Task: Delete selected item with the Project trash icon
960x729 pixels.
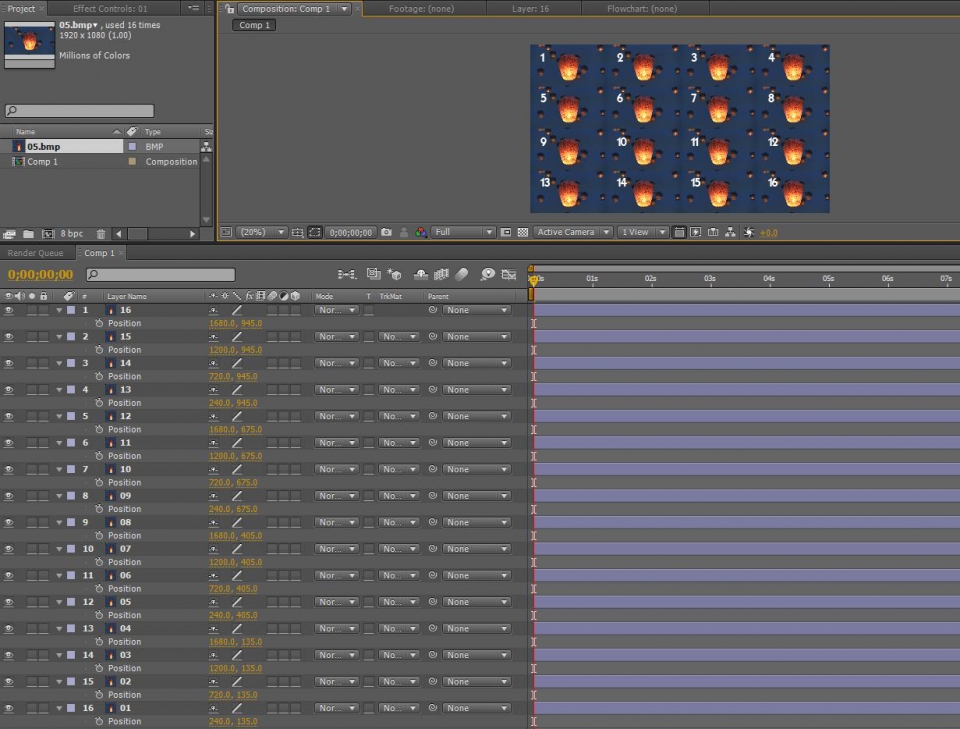Action: (x=101, y=234)
